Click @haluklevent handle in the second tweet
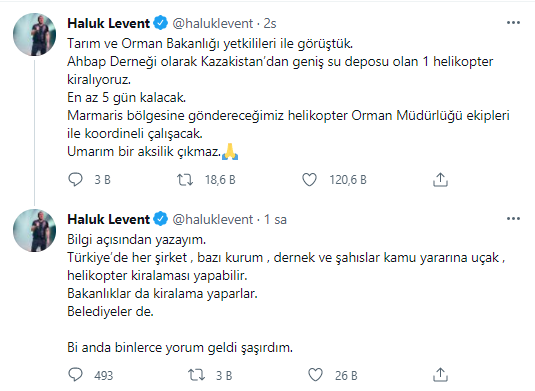 (213, 219)
